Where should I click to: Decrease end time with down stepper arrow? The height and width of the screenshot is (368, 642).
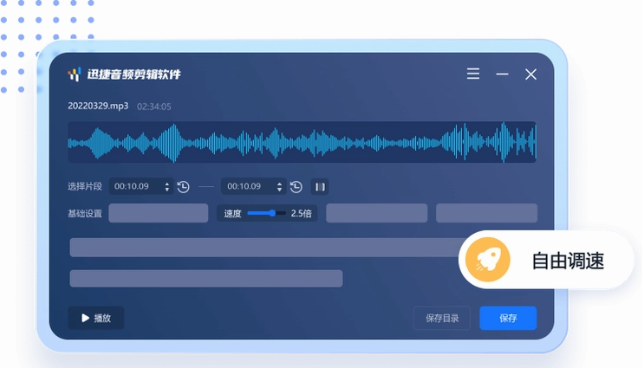click(279, 190)
